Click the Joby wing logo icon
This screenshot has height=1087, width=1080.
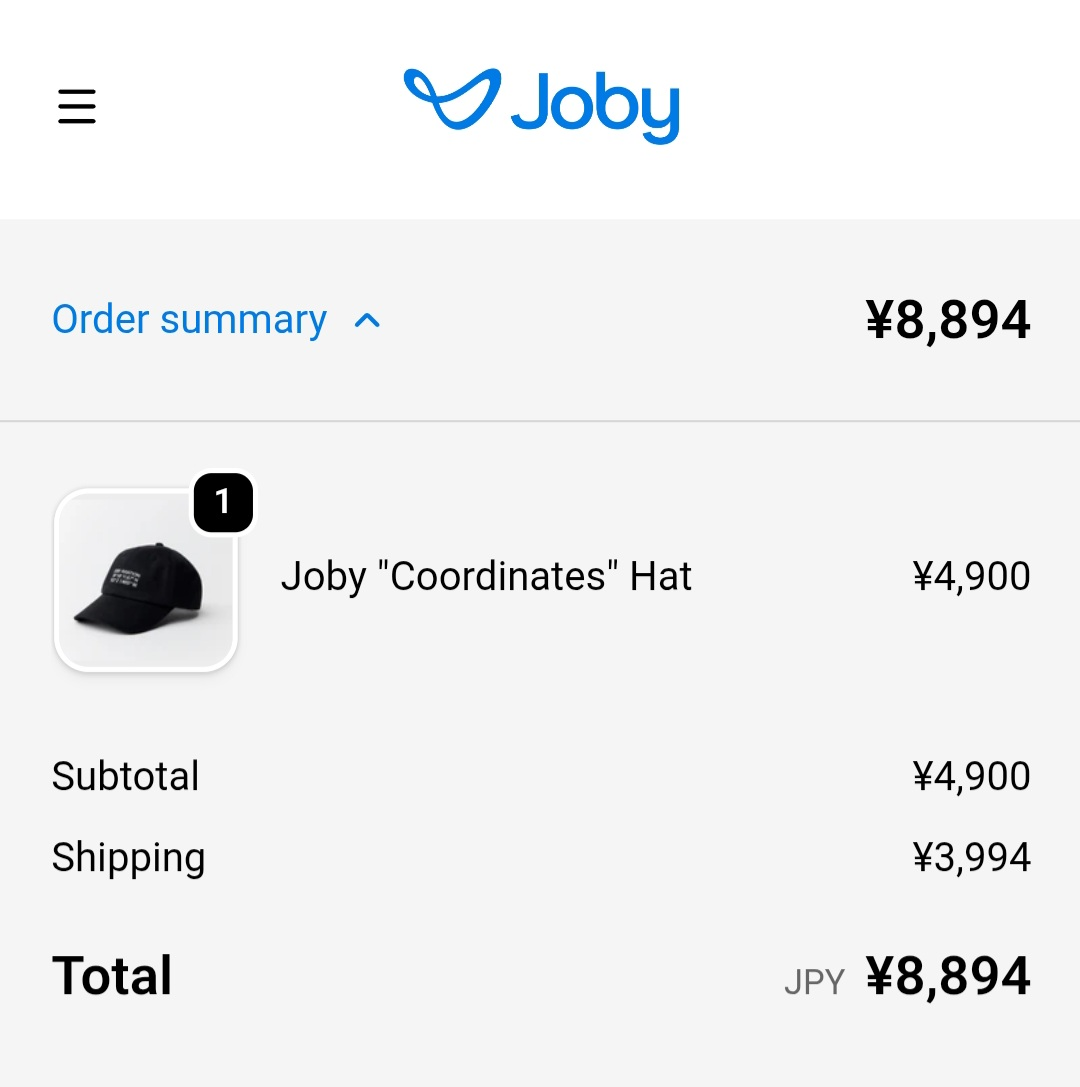(452, 98)
